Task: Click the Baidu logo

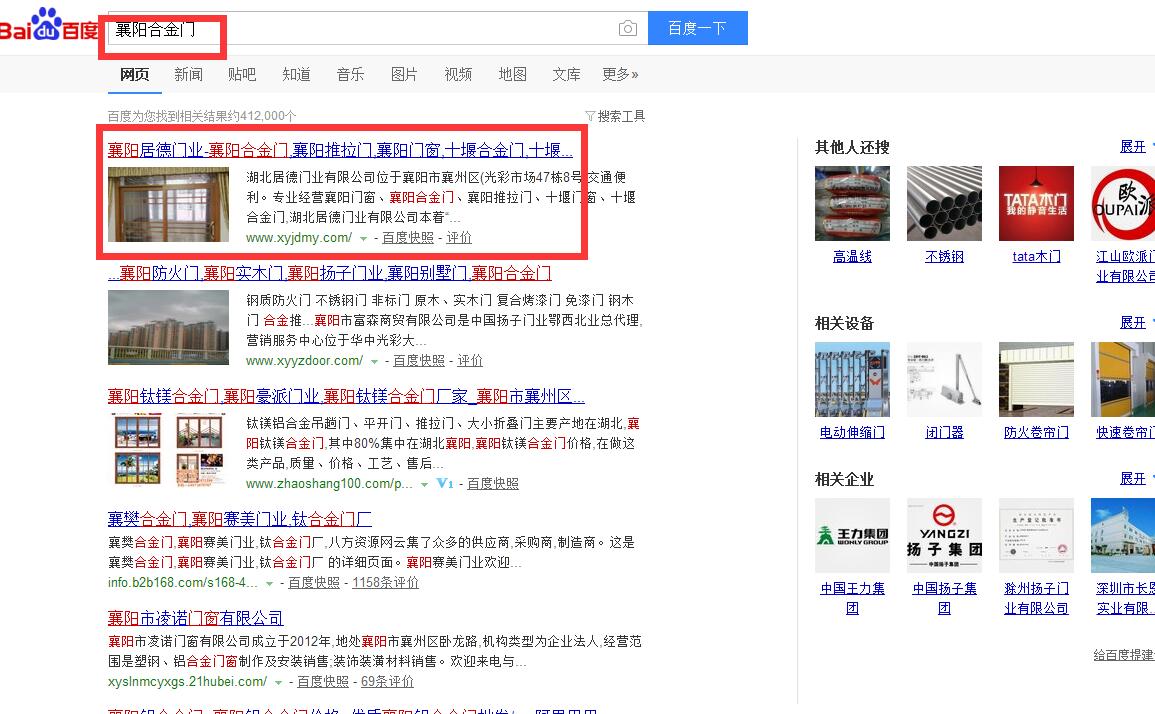Action: point(49,25)
